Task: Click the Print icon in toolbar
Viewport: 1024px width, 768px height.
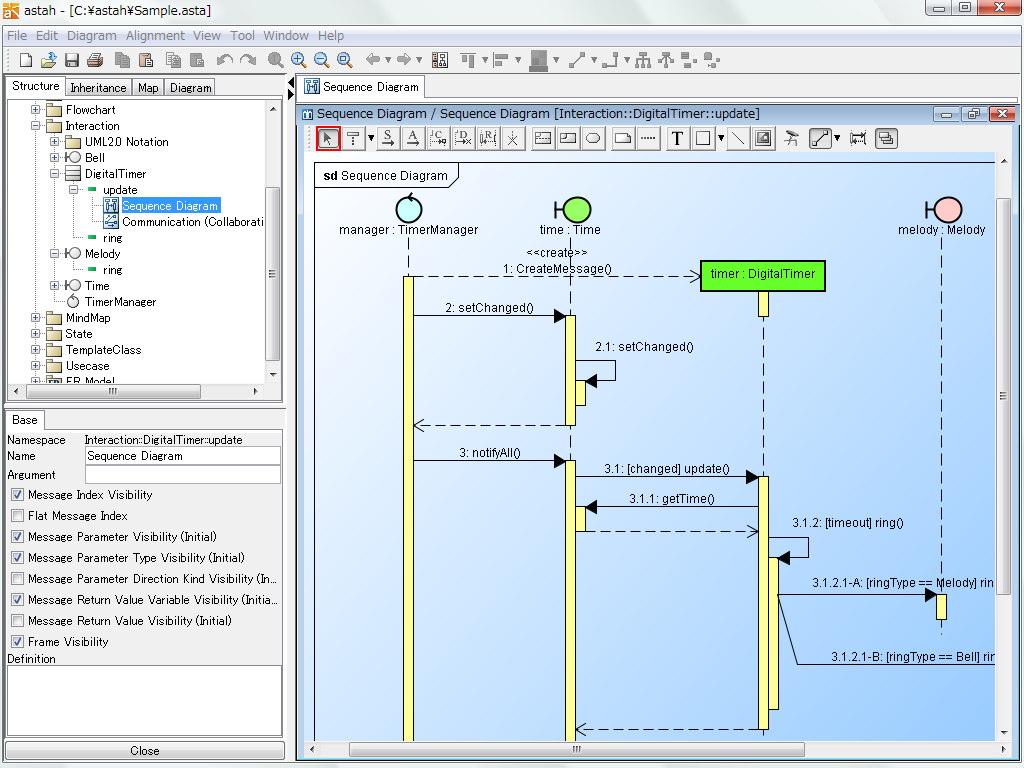Action: (95, 60)
